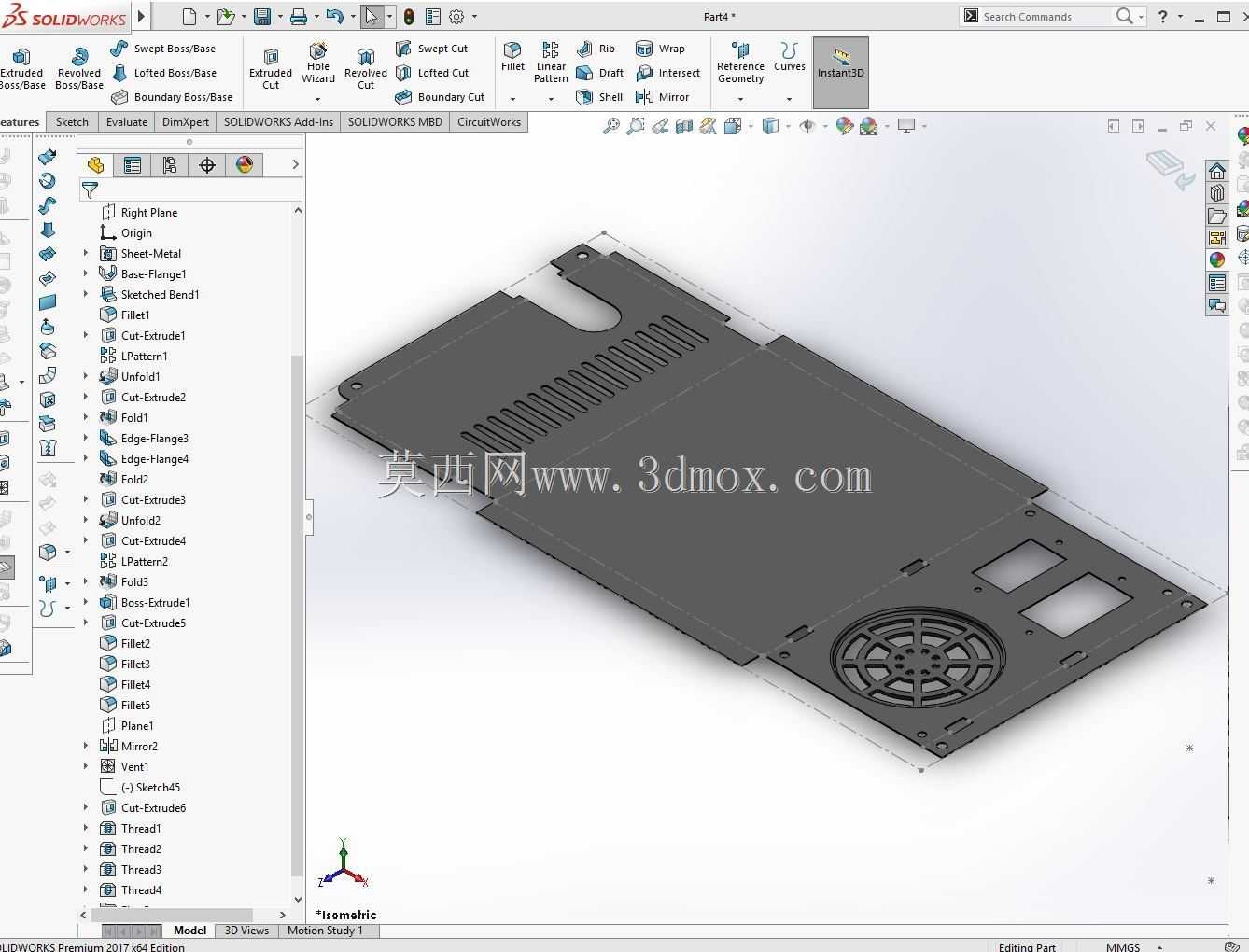Open the Hole Wizard tool
The image size is (1249, 952).
[318, 63]
